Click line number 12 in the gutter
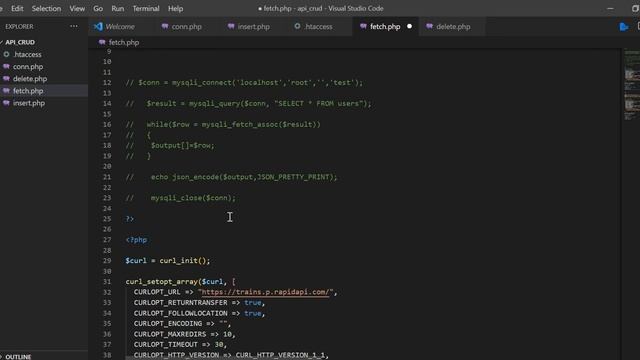The width and height of the screenshot is (640, 360). (x=107, y=82)
